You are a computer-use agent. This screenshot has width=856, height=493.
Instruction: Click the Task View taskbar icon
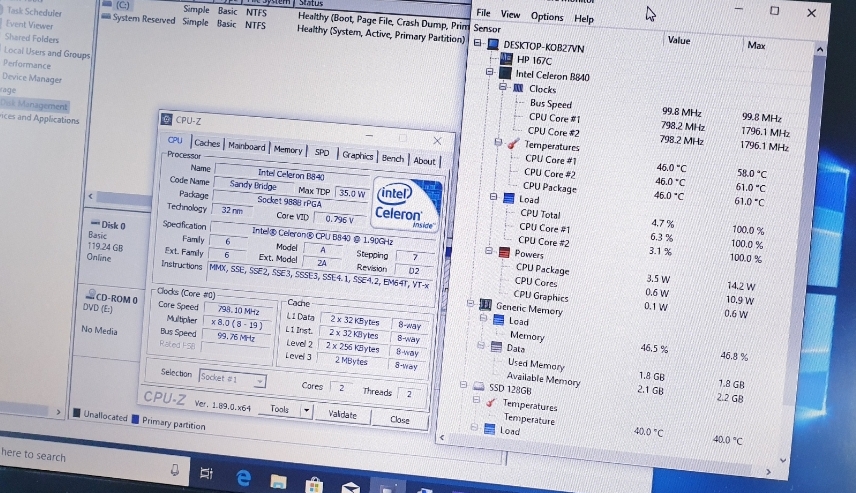[206, 473]
